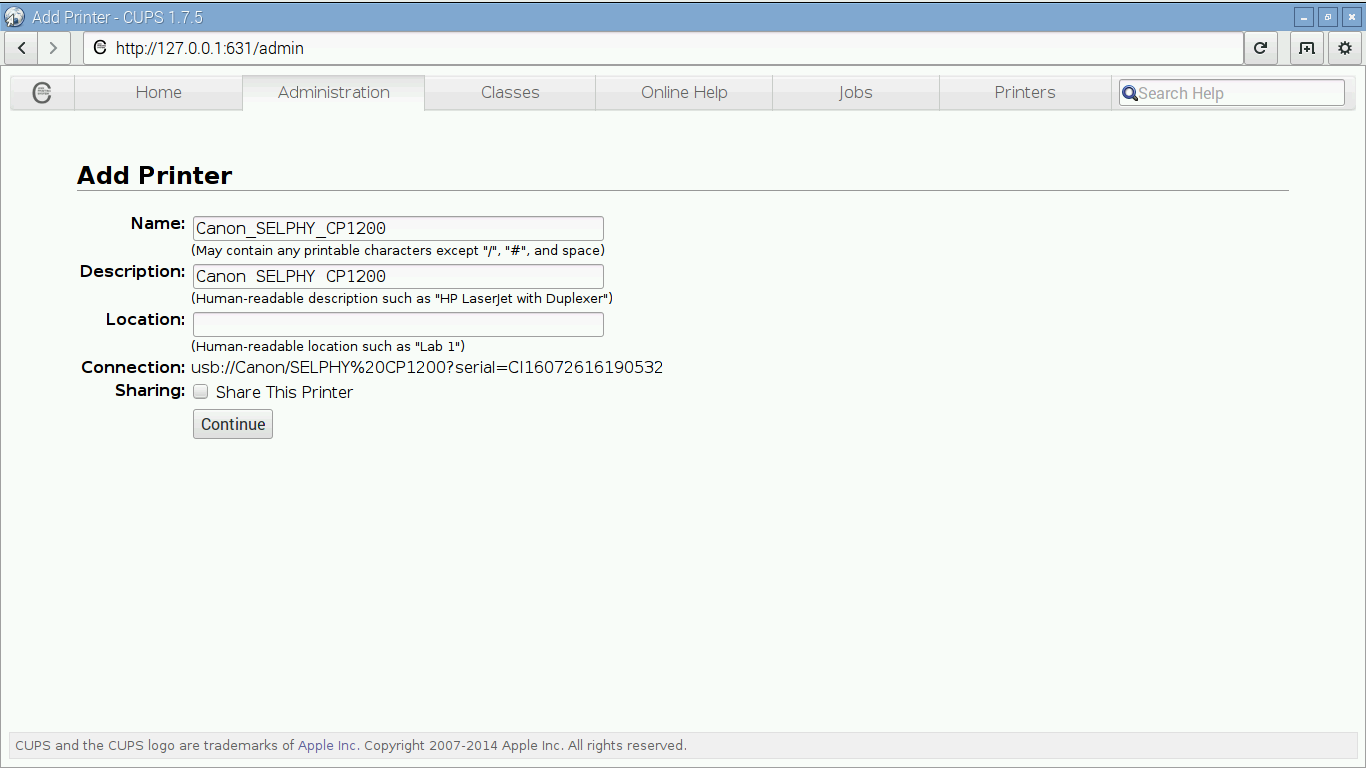Click the Search Help field
Viewport: 1366px width, 768px height.
point(1232,93)
